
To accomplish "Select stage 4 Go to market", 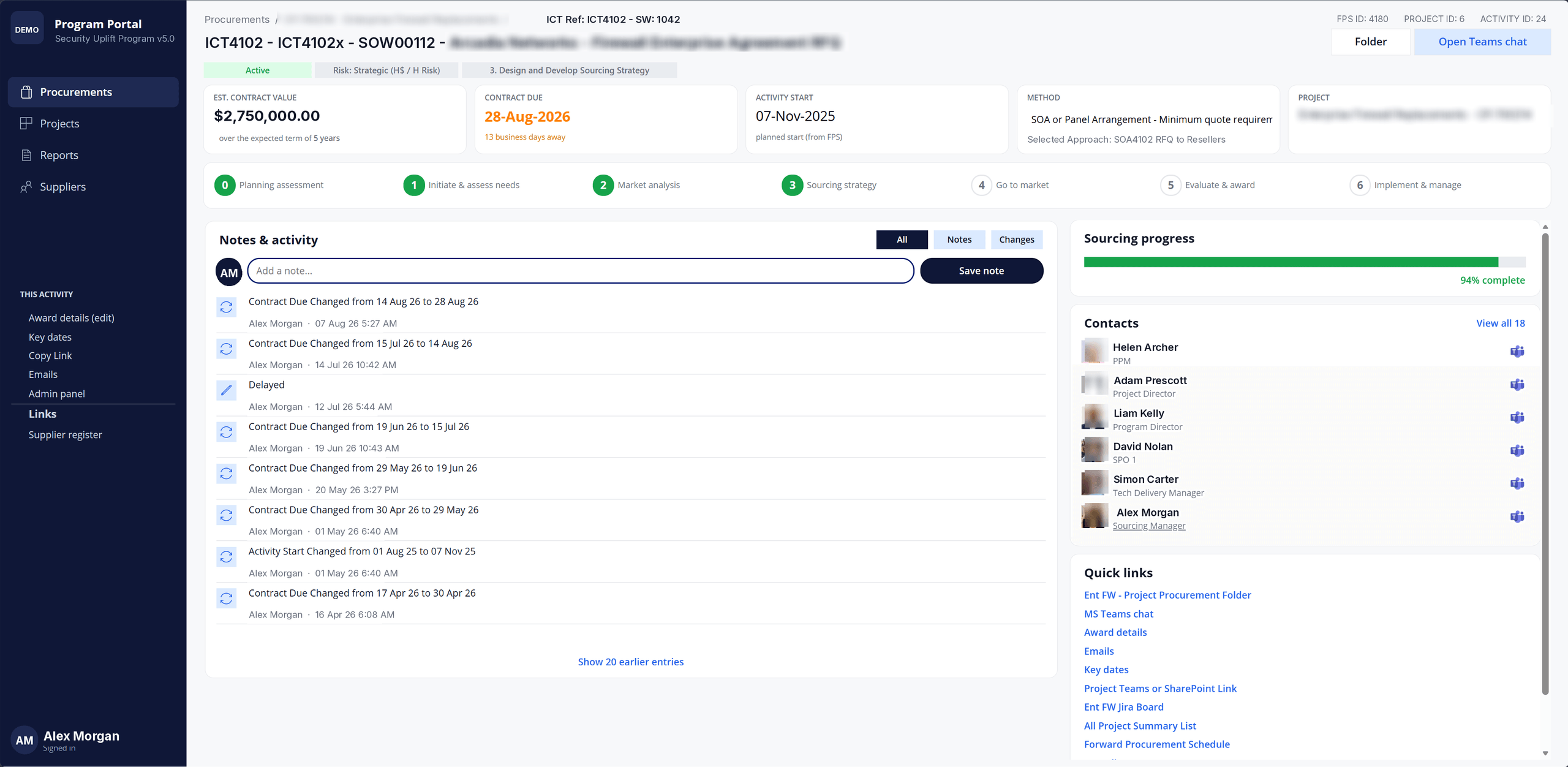I will click(x=1009, y=185).
